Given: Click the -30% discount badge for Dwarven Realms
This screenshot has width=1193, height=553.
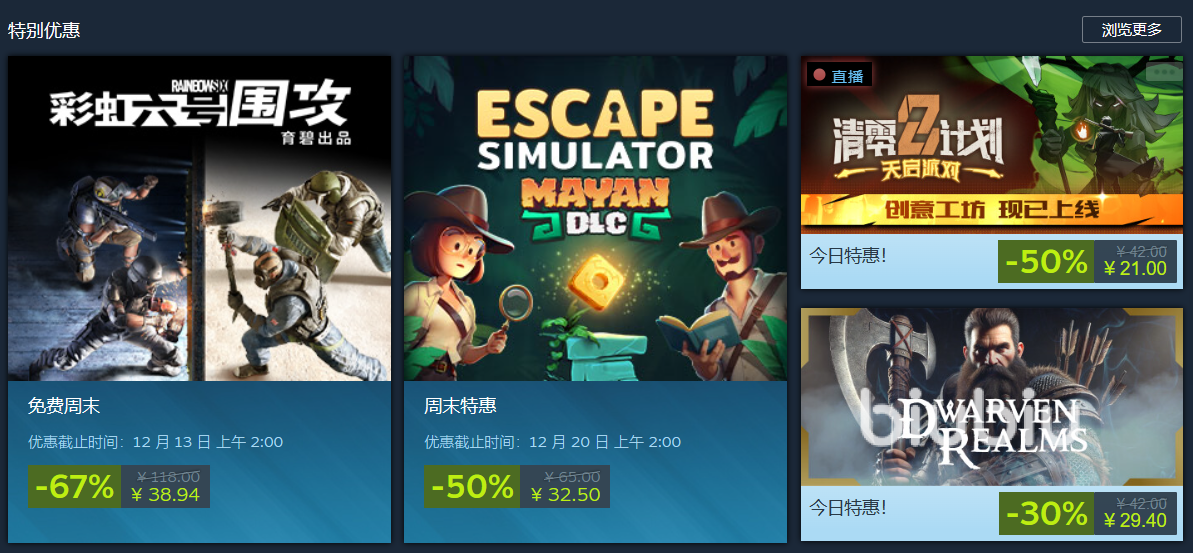Looking at the screenshot, I should click(1046, 513).
